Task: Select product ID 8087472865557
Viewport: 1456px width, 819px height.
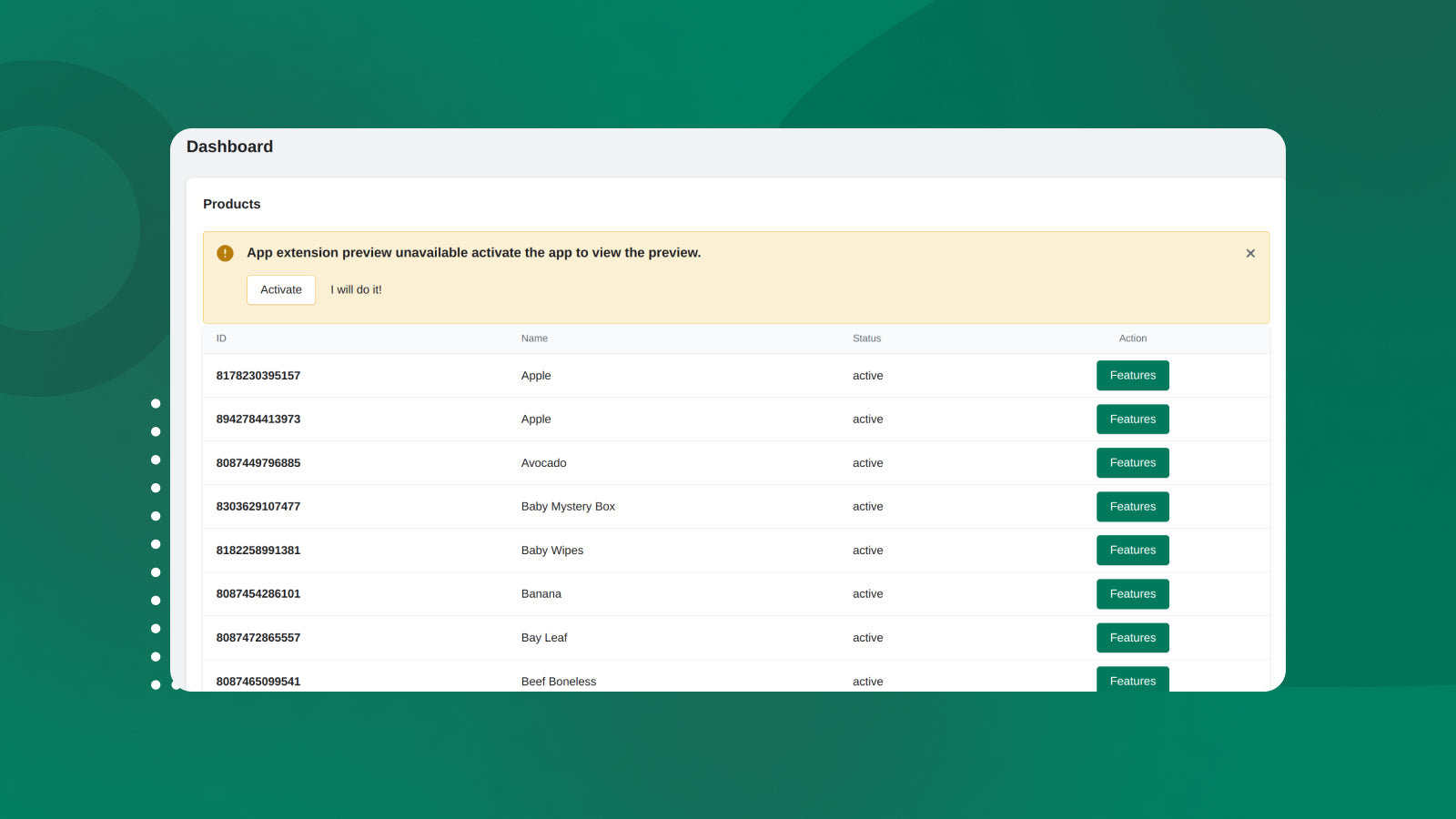Action: pyautogui.click(x=258, y=638)
